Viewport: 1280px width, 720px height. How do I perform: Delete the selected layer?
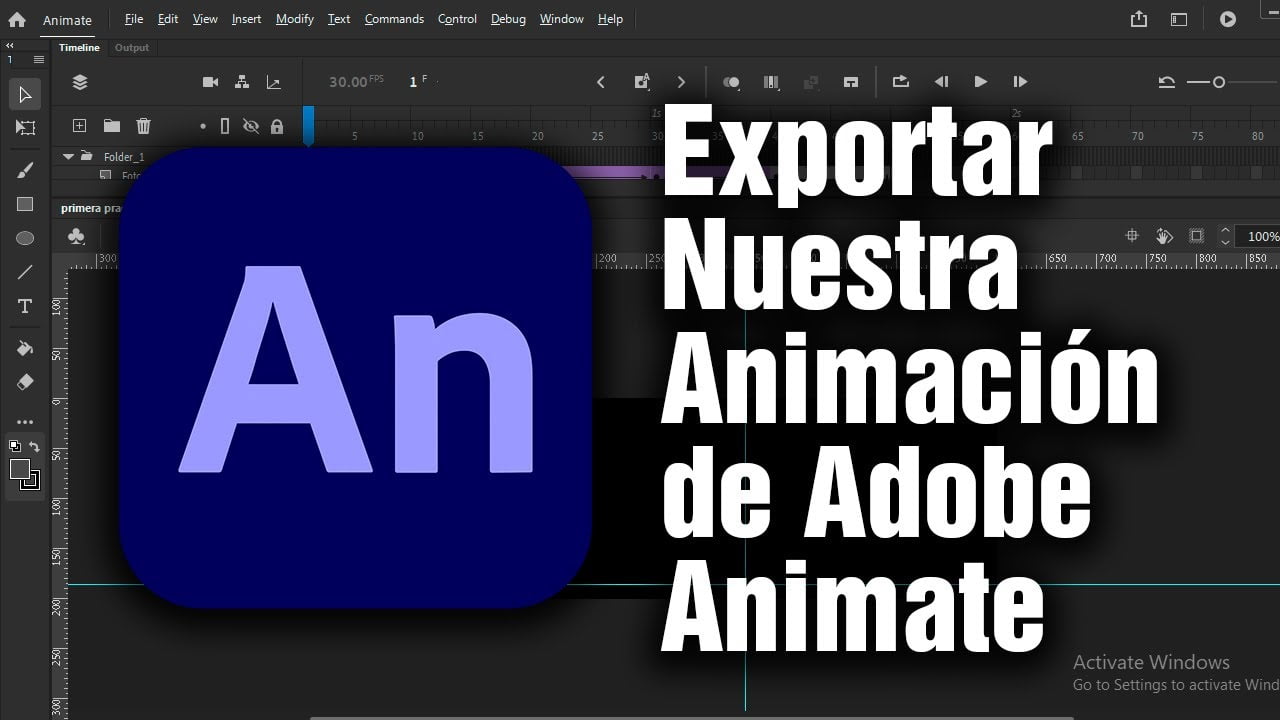click(x=144, y=126)
